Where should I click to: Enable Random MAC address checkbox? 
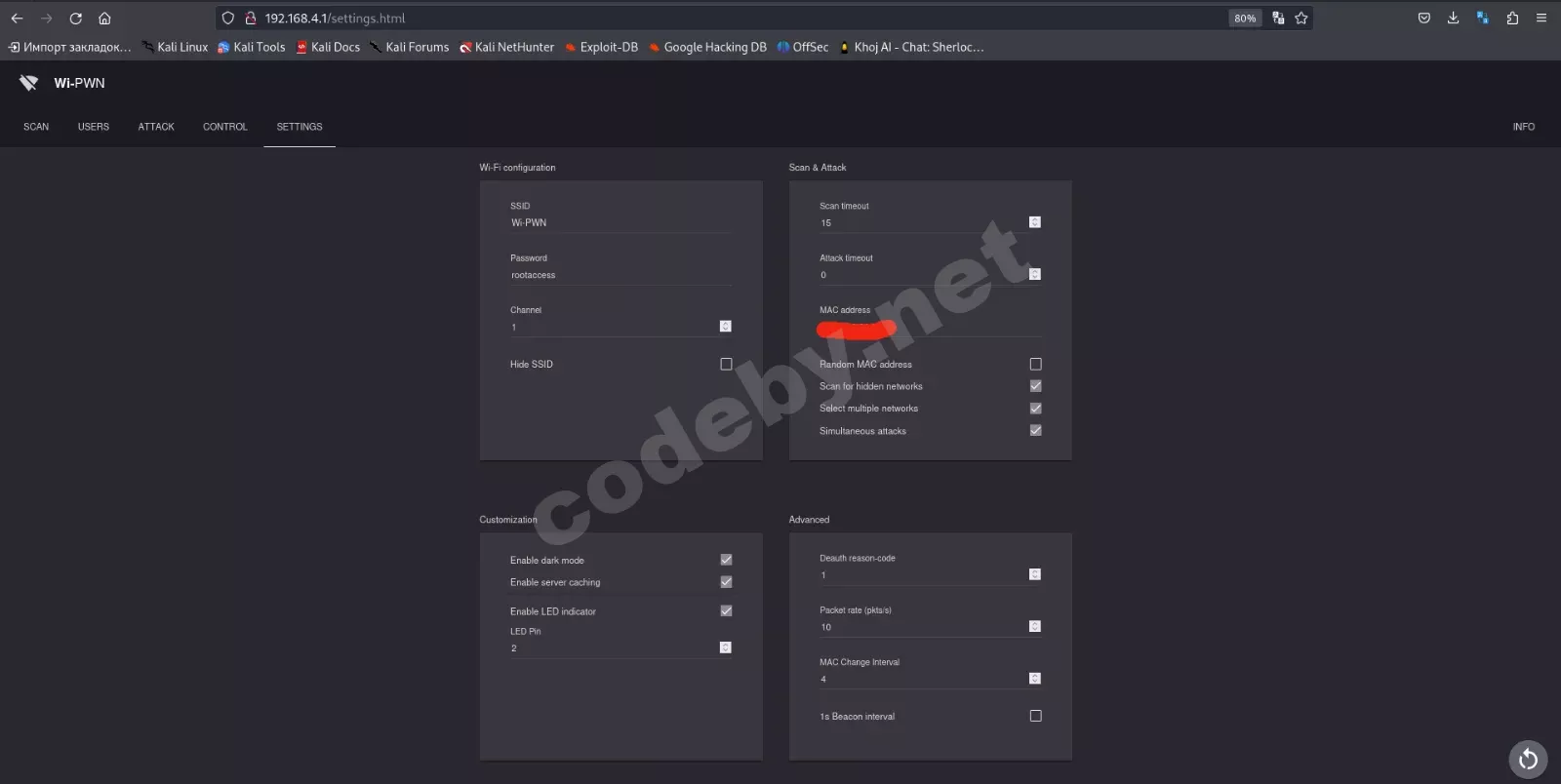(1036, 364)
